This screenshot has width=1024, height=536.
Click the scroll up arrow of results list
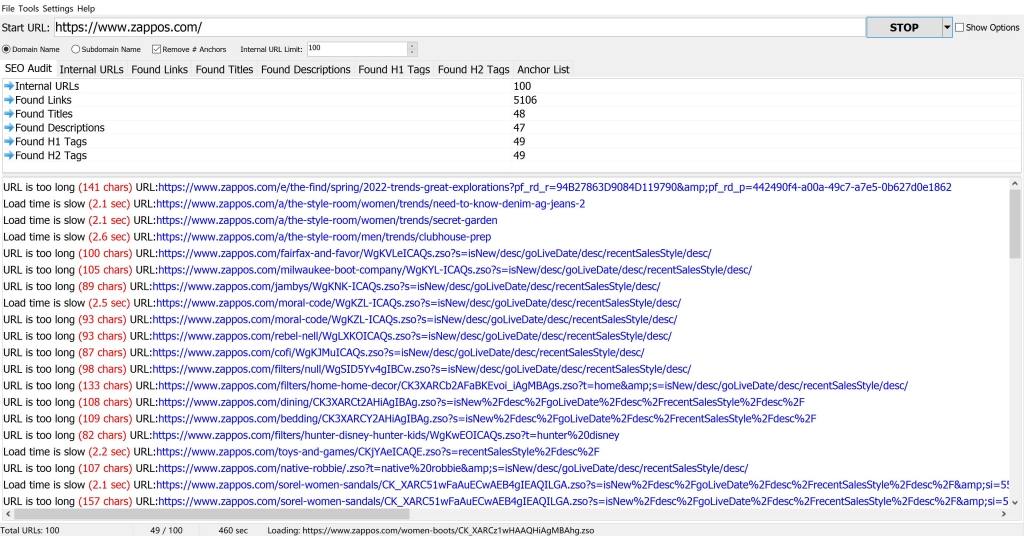coord(1014,183)
